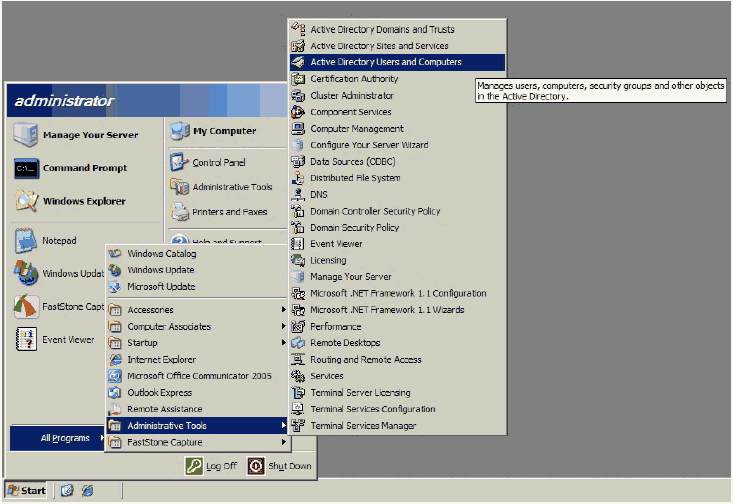Click first quick launch icon on taskbar
The width and height of the screenshot is (733, 504).
(67, 490)
